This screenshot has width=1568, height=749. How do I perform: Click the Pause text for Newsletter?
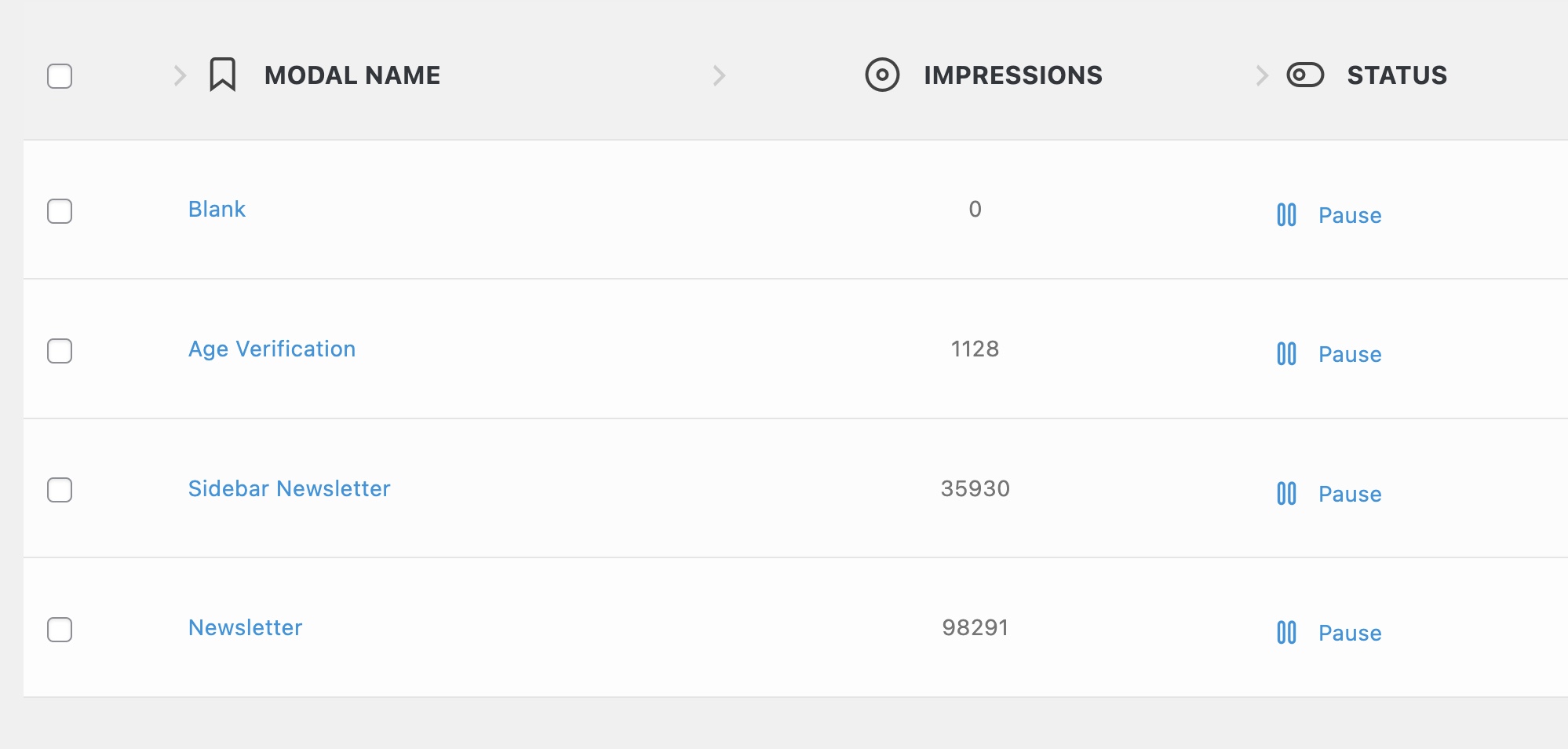pyautogui.click(x=1350, y=633)
